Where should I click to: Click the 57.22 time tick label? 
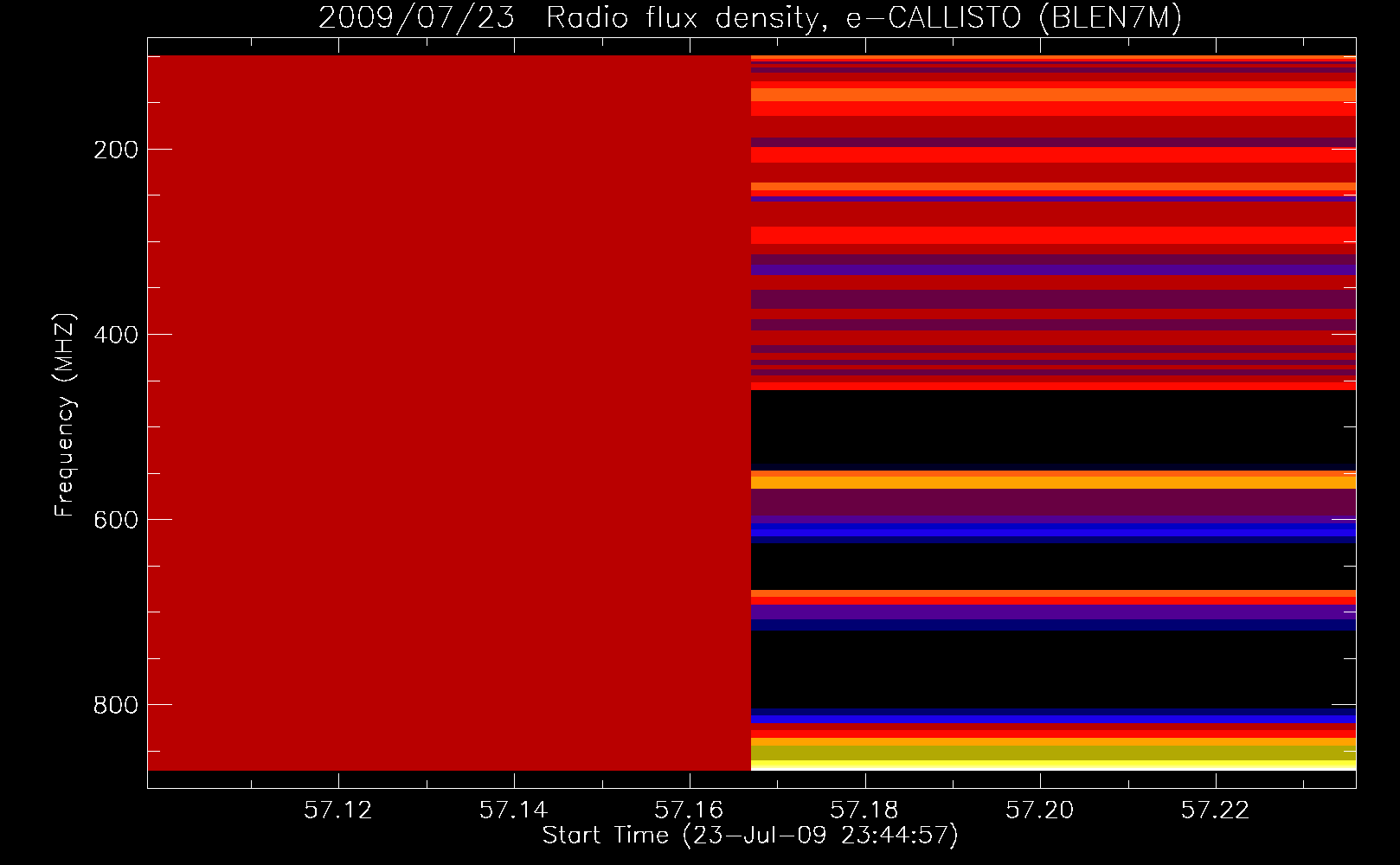click(1216, 810)
